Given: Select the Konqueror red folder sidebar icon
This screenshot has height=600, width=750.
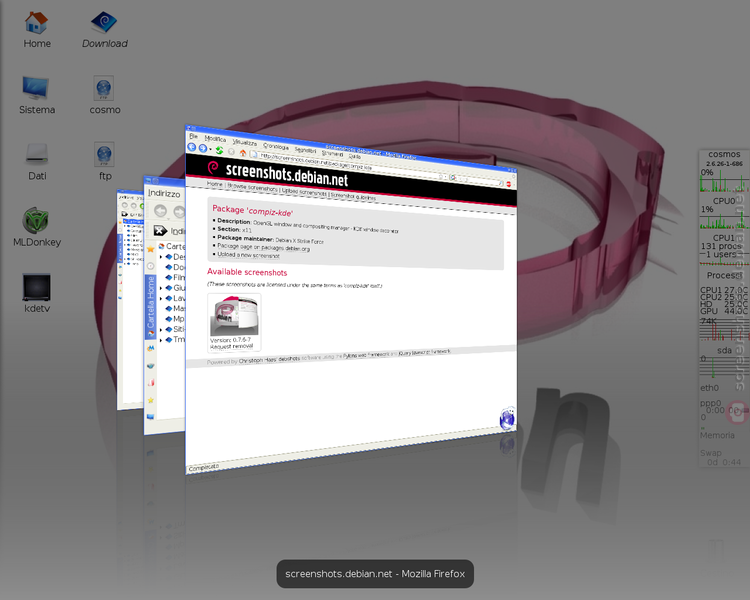Looking at the screenshot, I should tap(150, 382).
